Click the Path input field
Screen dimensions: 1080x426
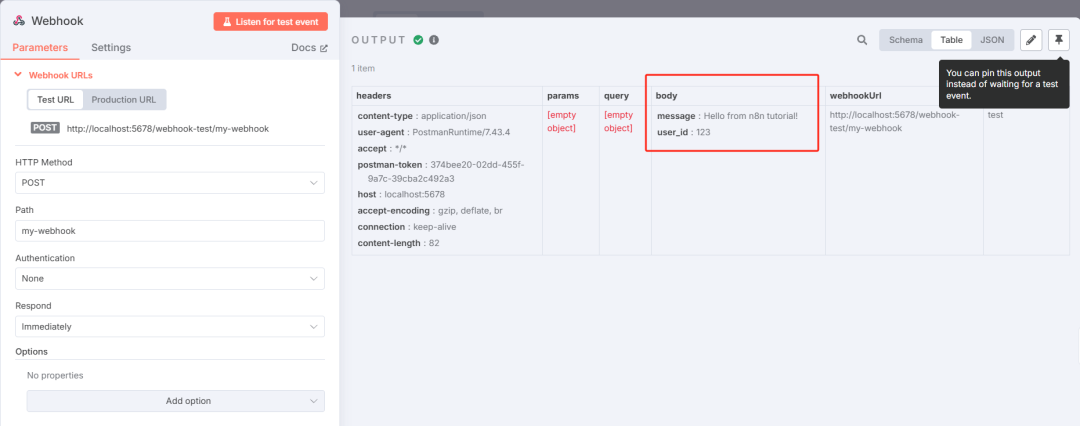[x=169, y=231]
